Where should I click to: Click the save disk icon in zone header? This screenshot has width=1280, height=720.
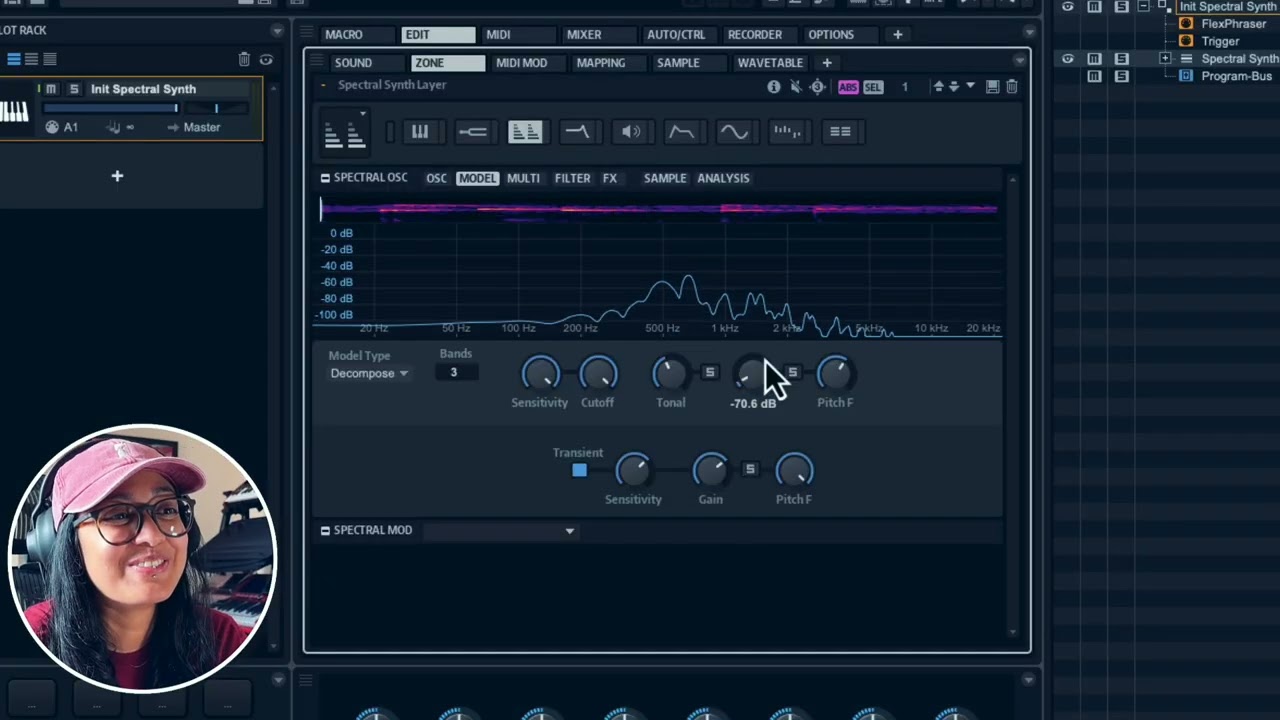(992, 87)
